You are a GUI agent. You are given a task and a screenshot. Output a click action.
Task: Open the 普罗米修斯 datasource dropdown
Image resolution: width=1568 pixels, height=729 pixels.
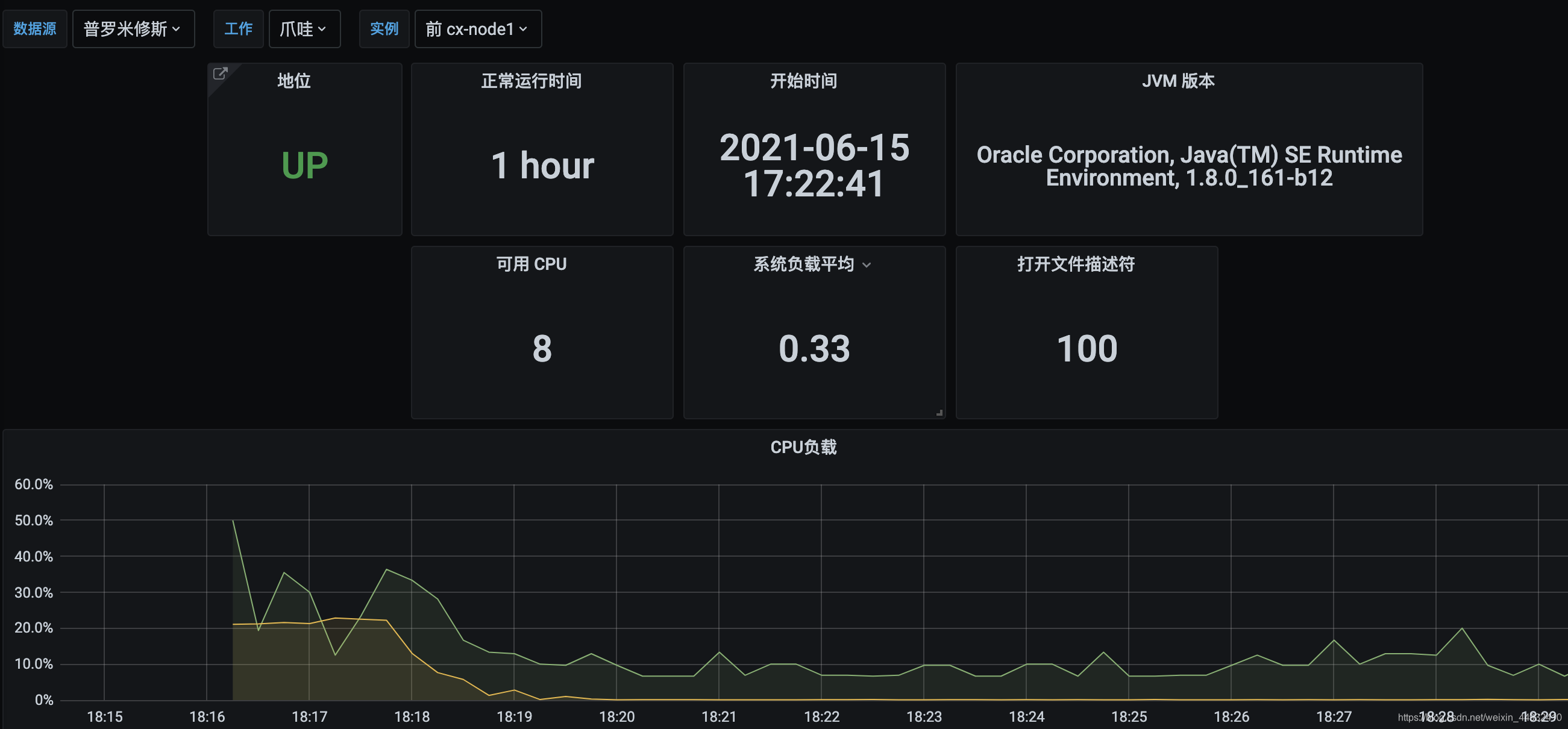coord(133,28)
